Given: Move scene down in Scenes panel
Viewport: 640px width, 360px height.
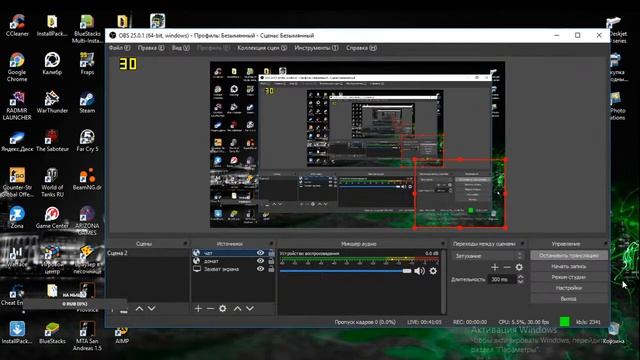Looking at the screenshot, I should [151, 309].
